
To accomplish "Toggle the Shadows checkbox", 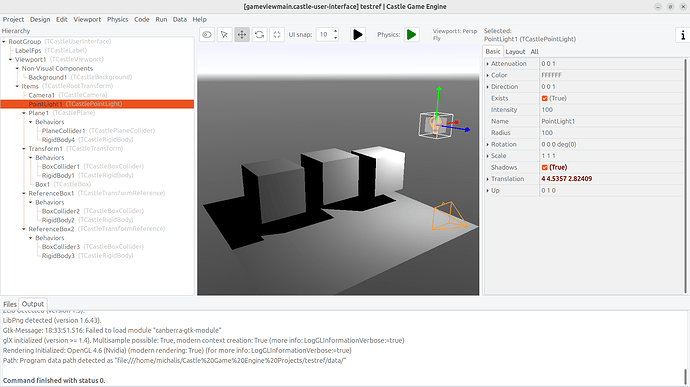I will point(544,167).
